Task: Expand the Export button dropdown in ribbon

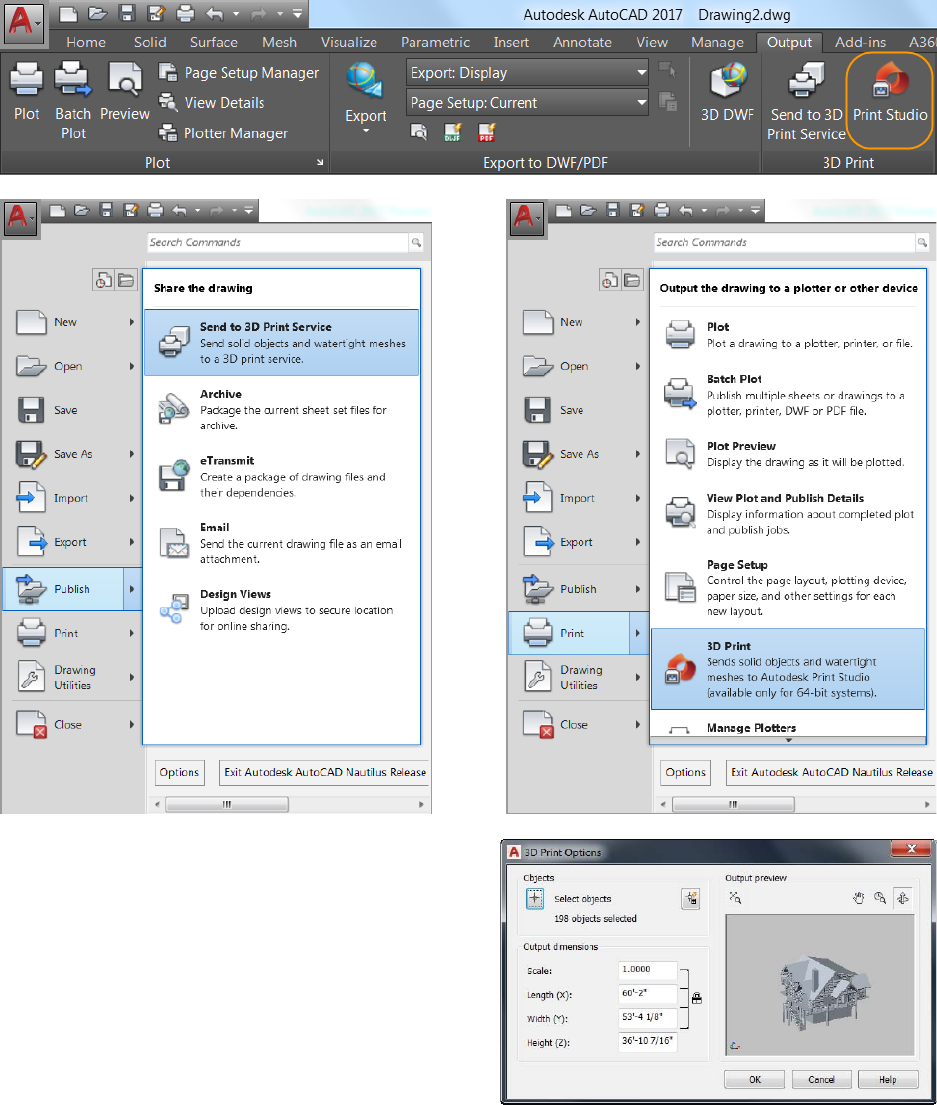Action: [366, 130]
